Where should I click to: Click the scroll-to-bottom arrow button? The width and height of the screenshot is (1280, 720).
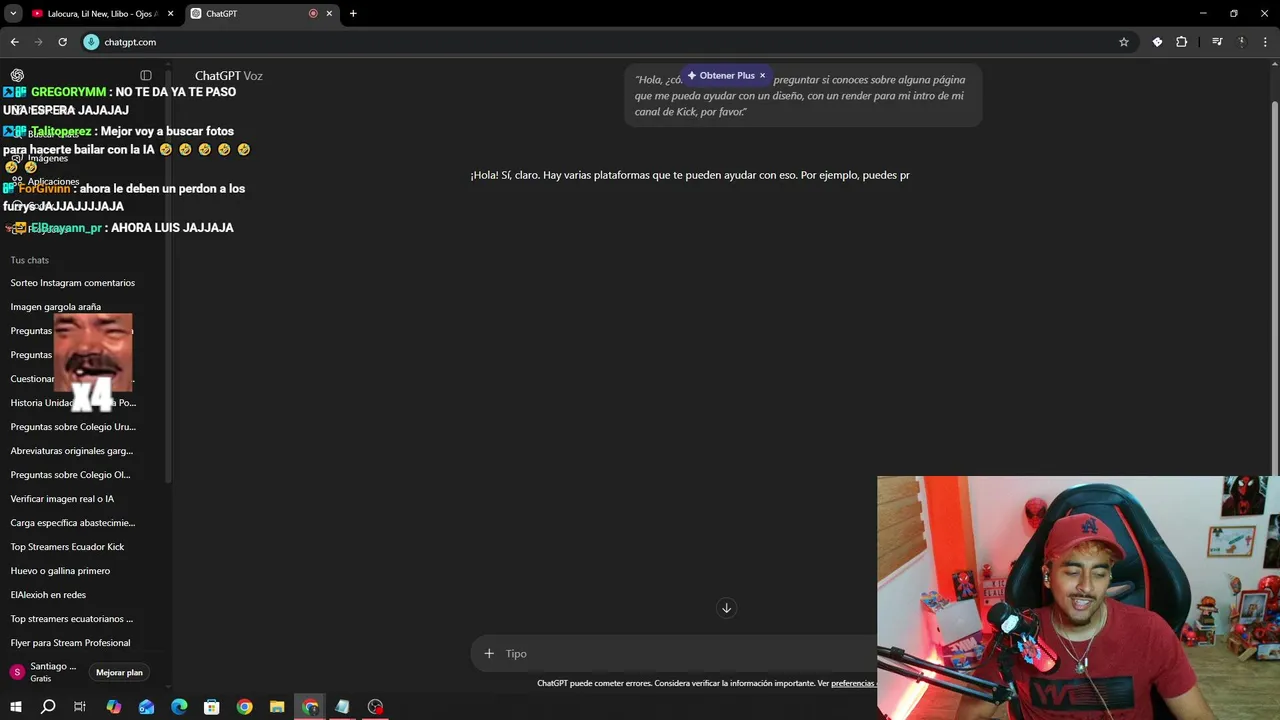pyautogui.click(x=727, y=608)
